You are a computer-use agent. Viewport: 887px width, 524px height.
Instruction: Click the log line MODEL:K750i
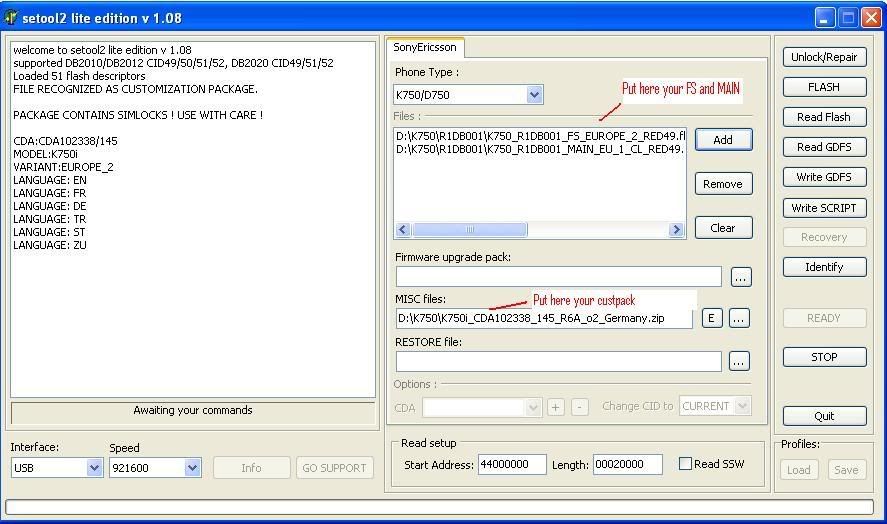(45, 154)
